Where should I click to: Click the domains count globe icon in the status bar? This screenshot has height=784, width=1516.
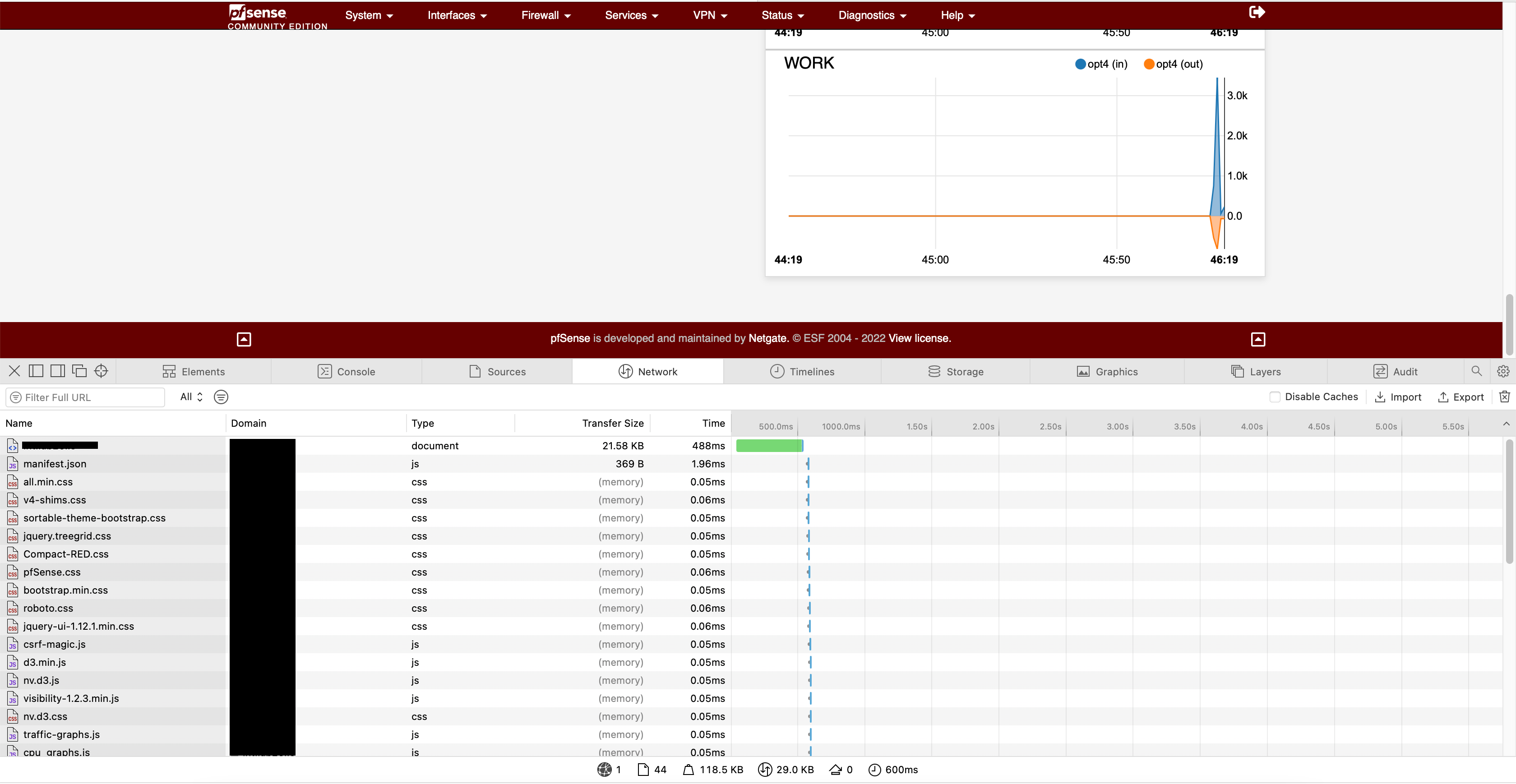click(x=605, y=769)
